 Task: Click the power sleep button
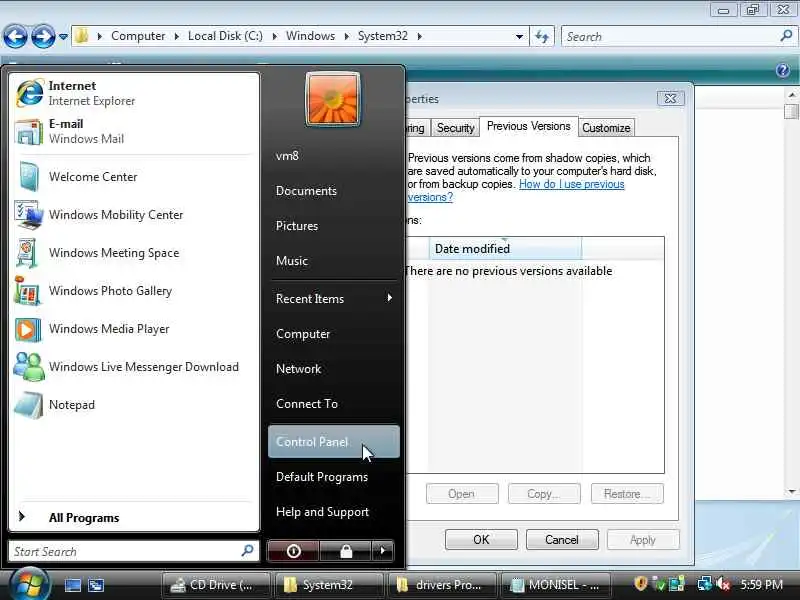click(x=293, y=551)
